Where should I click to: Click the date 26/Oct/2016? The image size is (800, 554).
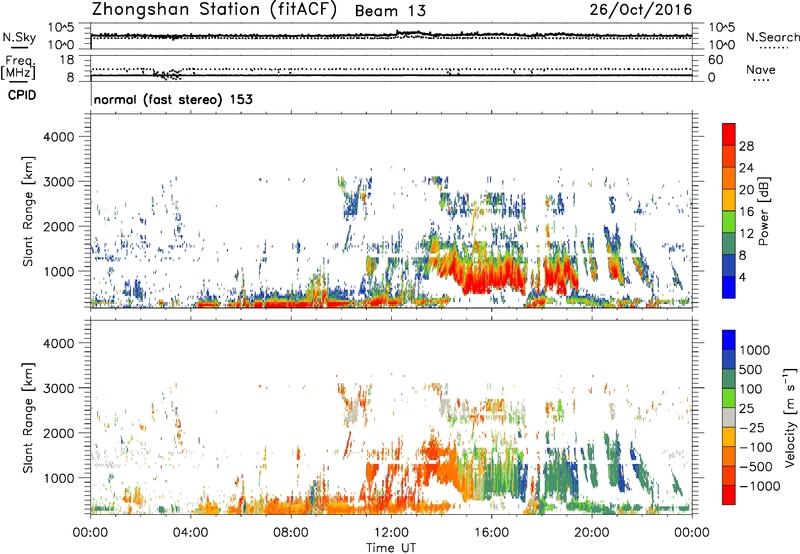(x=641, y=10)
